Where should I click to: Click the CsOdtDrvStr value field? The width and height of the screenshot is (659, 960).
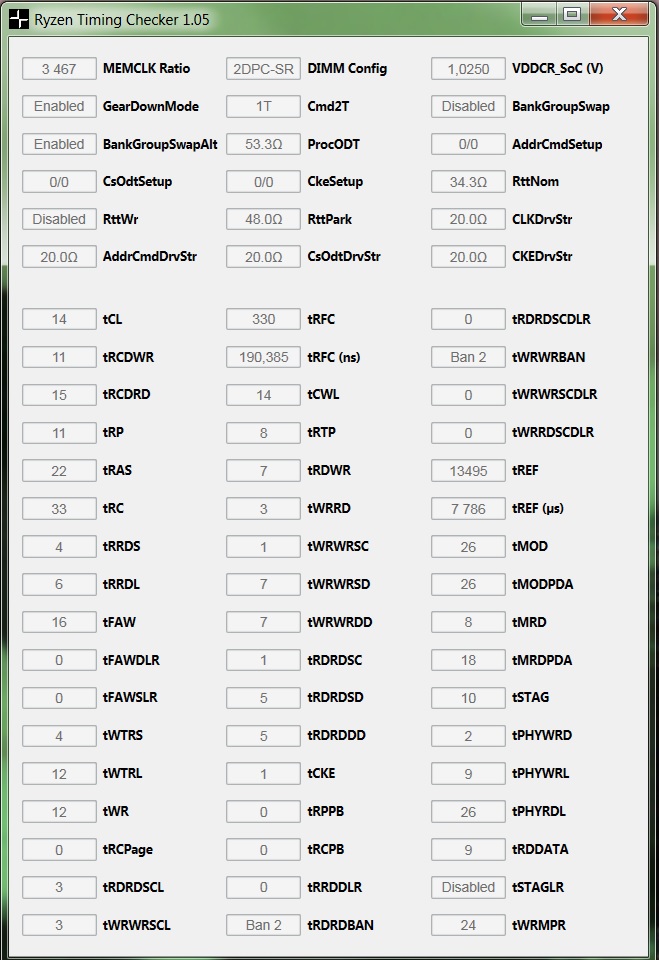(x=263, y=257)
